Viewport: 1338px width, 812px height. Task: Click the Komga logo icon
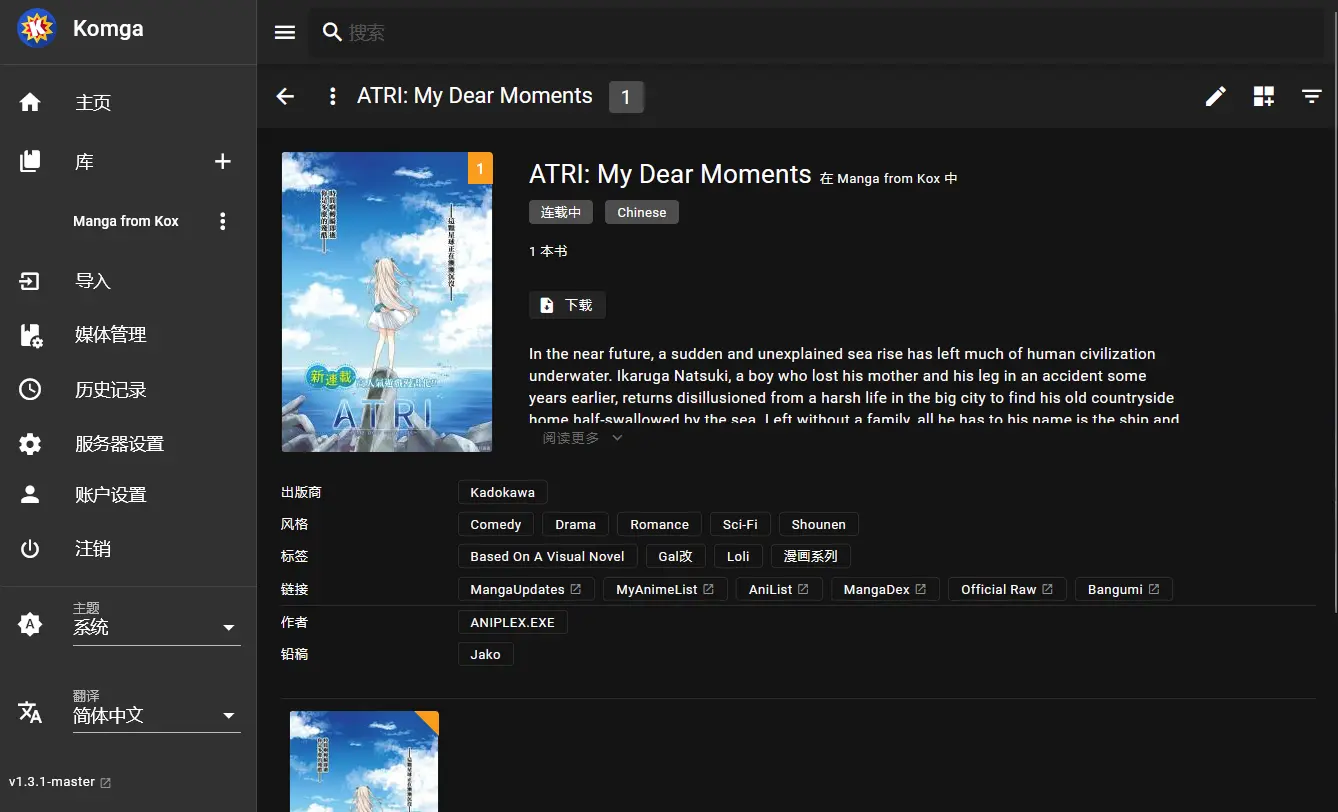point(37,29)
